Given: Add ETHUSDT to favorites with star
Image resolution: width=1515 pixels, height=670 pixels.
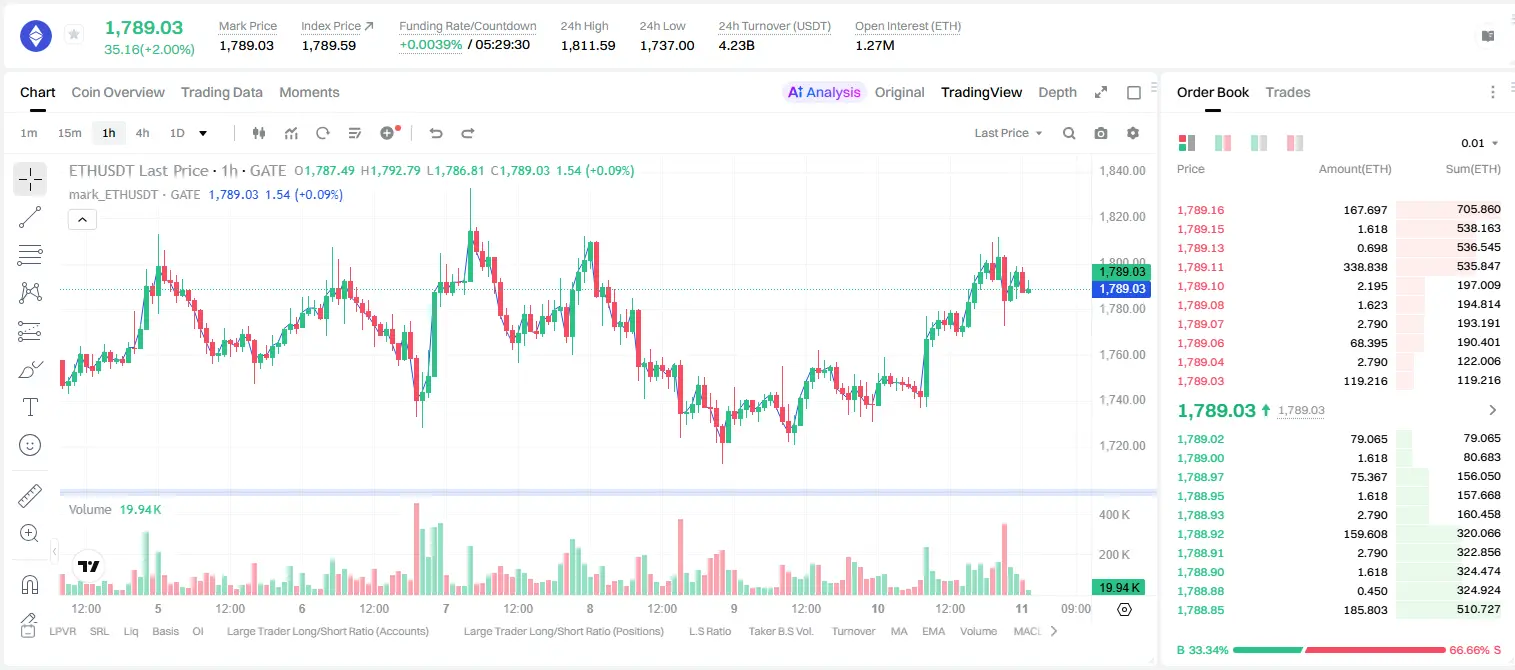Looking at the screenshot, I should pyautogui.click(x=74, y=35).
